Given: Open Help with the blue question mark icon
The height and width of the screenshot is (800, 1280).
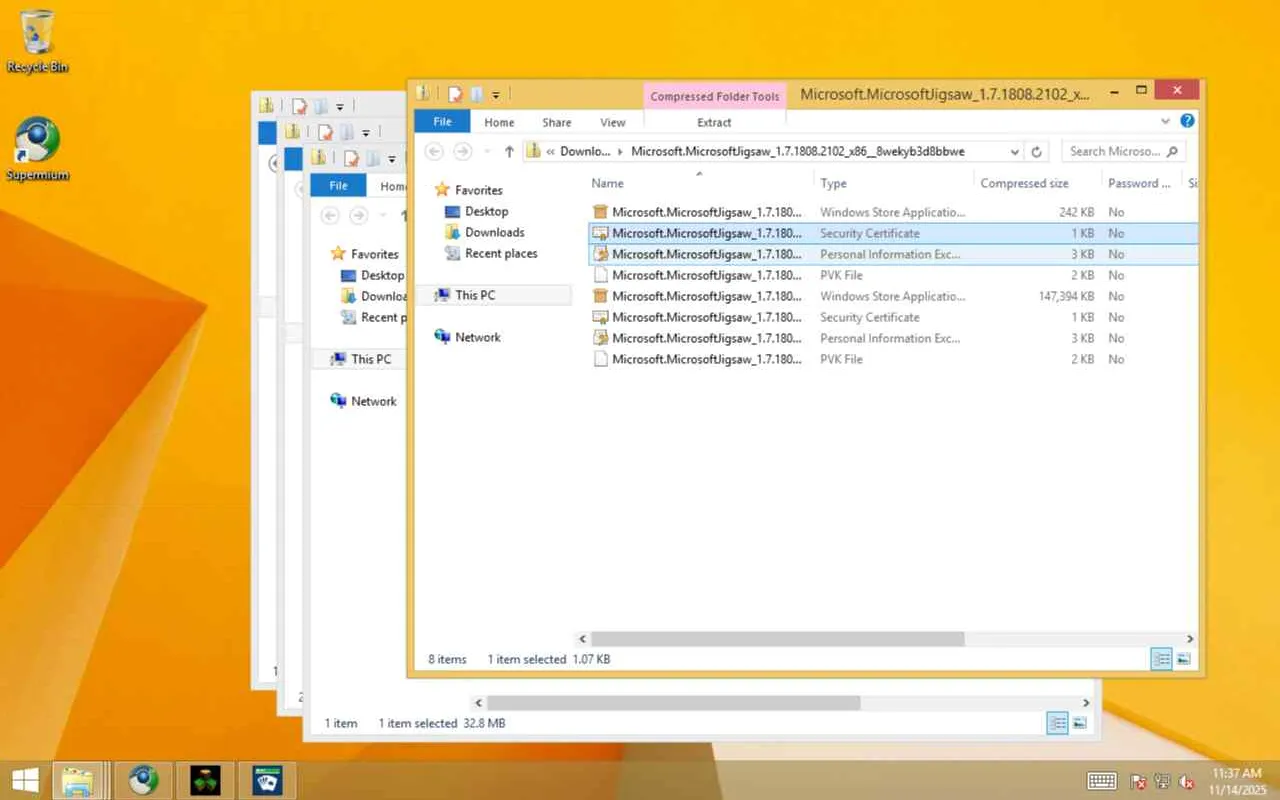Looking at the screenshot, I should coord(1187,121).
